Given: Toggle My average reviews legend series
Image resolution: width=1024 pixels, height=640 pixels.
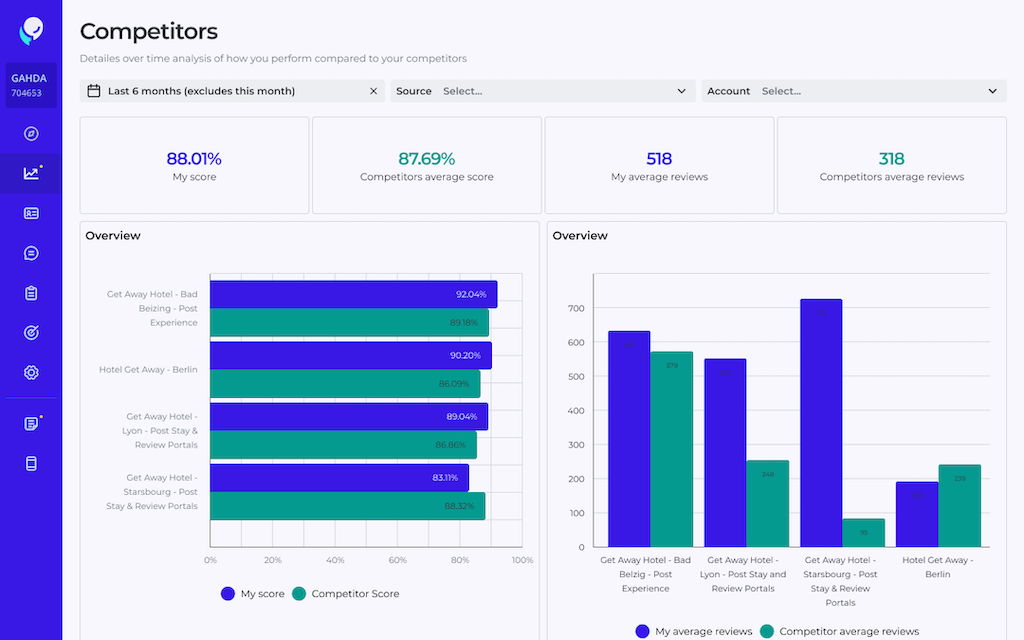Looking at the screenshot, I should coord(694,632).
